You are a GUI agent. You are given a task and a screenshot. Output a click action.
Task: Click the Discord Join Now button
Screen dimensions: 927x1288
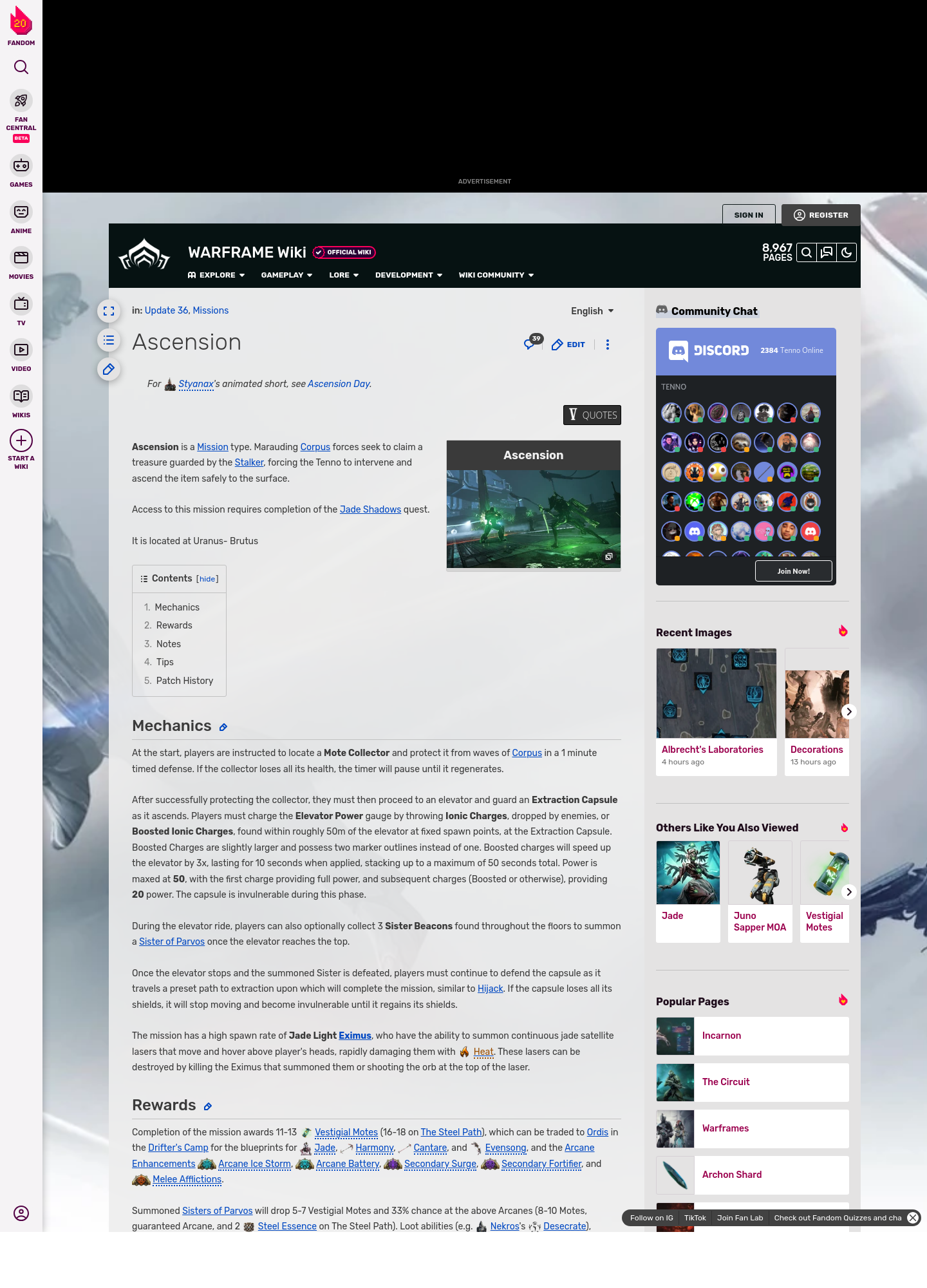tap(793, 571)
